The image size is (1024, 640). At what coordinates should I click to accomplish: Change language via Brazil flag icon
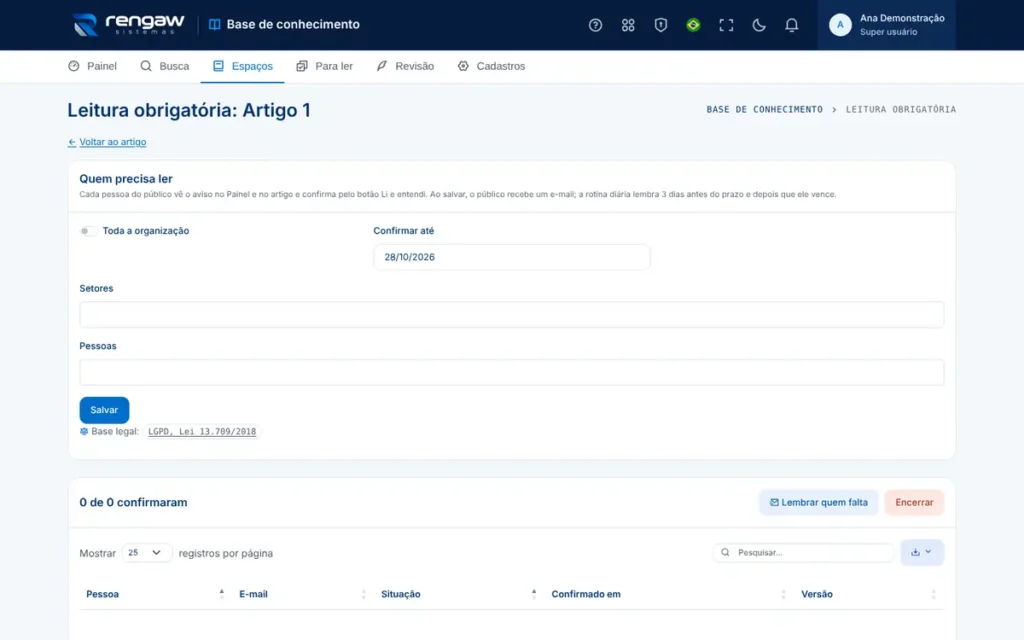pyautogui.click(x=693, y=25)
